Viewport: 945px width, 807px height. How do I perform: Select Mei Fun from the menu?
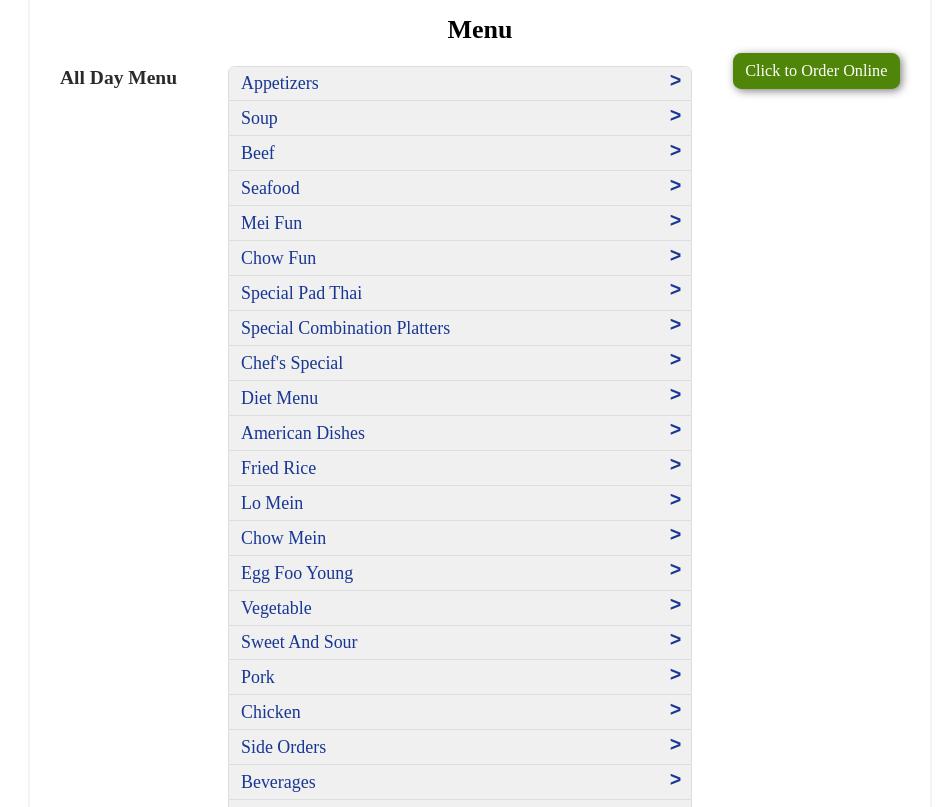pyautogui.click(x=271, y=223)
